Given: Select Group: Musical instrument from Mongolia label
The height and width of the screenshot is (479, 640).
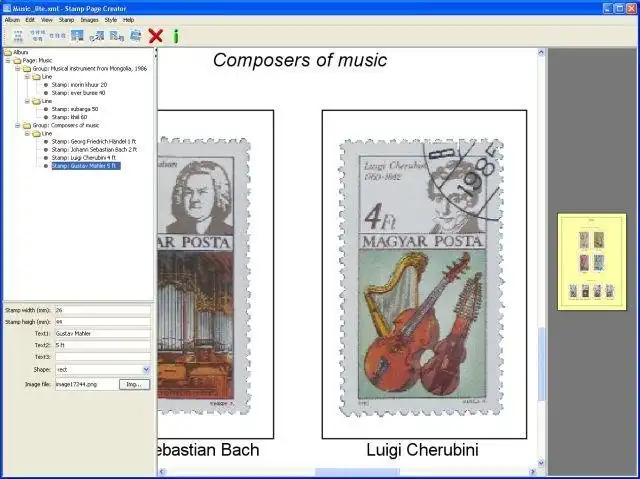Looking at the screenshot, I should (x=90, y=69).
